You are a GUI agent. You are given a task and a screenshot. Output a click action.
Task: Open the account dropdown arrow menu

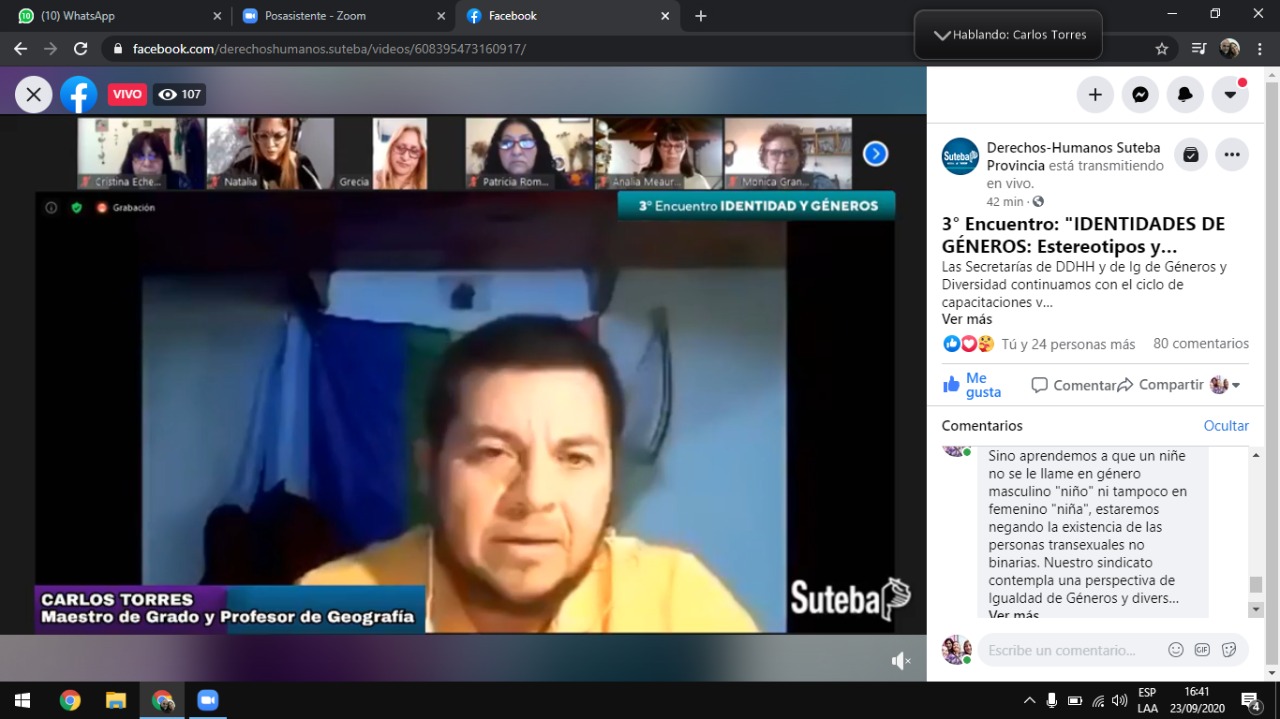tap(1230, 94)
